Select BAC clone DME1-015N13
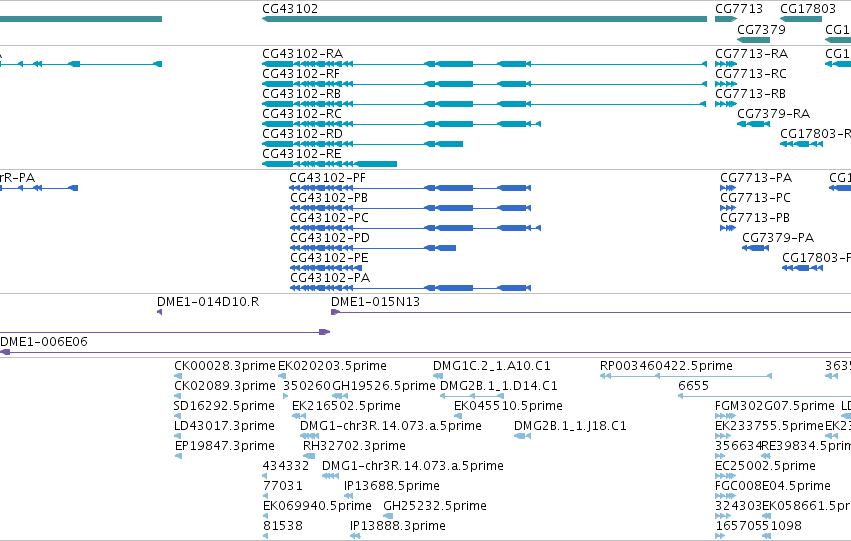Image resolution: width=851 pixels, height=541 pixels. (x=376, y=302)
